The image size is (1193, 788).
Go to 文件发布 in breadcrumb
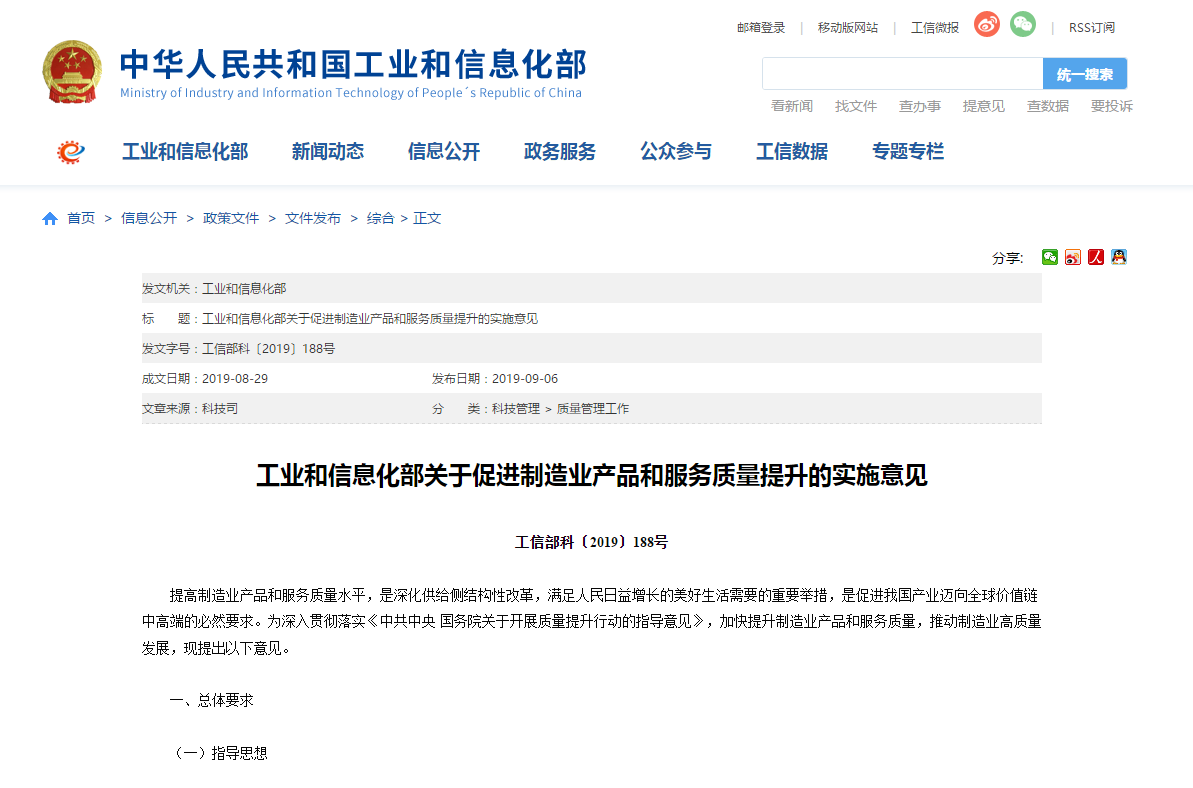point(313,219)
